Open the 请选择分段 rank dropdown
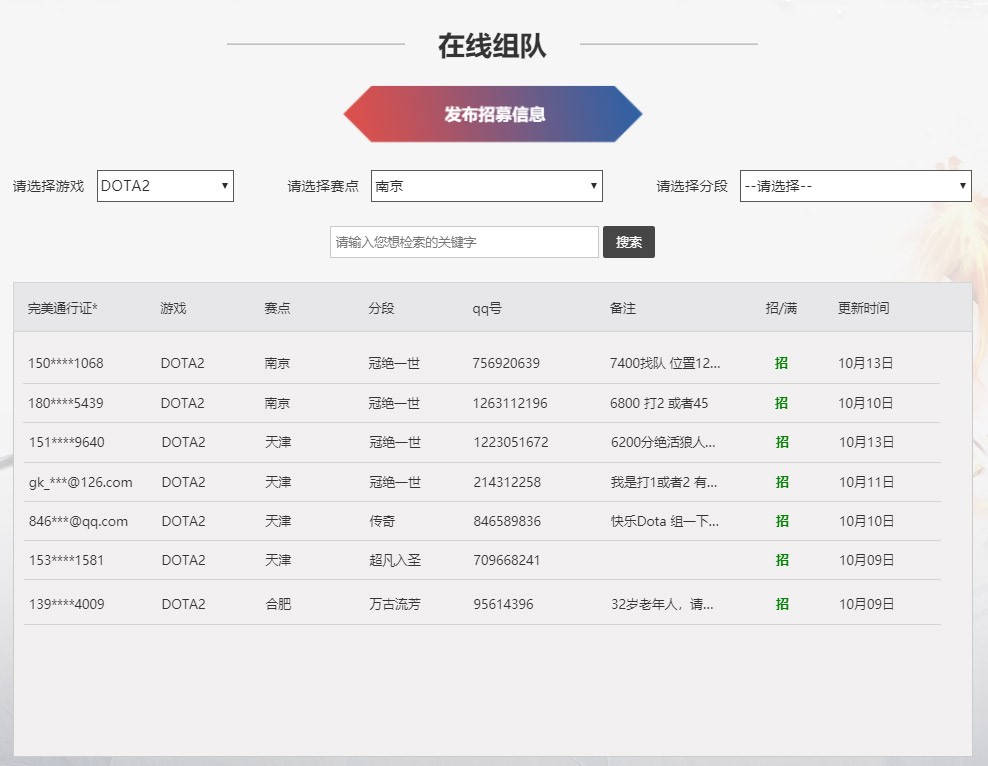 855,185
